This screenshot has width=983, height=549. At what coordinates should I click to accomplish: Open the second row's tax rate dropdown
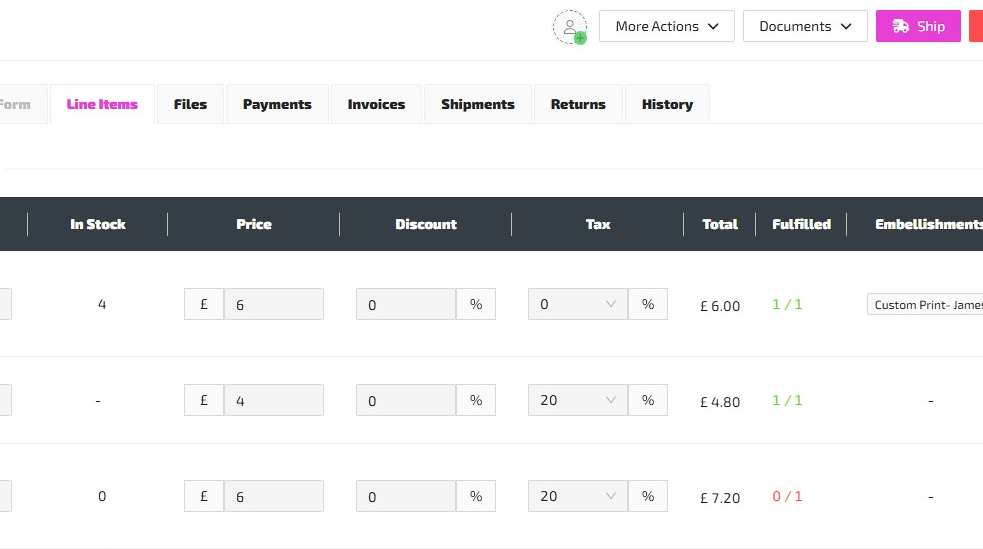(x=577, y=401)
